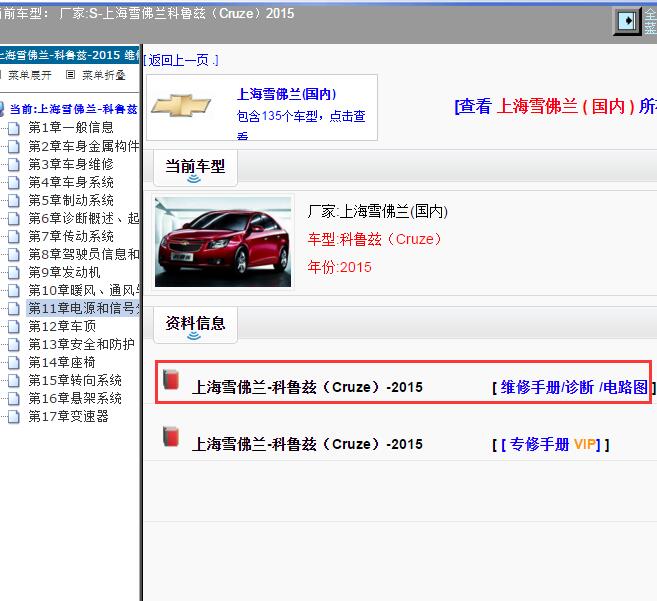Click page icon beside 第9章发动机
Viewport: 657px width, 601px height.
pos(14,272)
